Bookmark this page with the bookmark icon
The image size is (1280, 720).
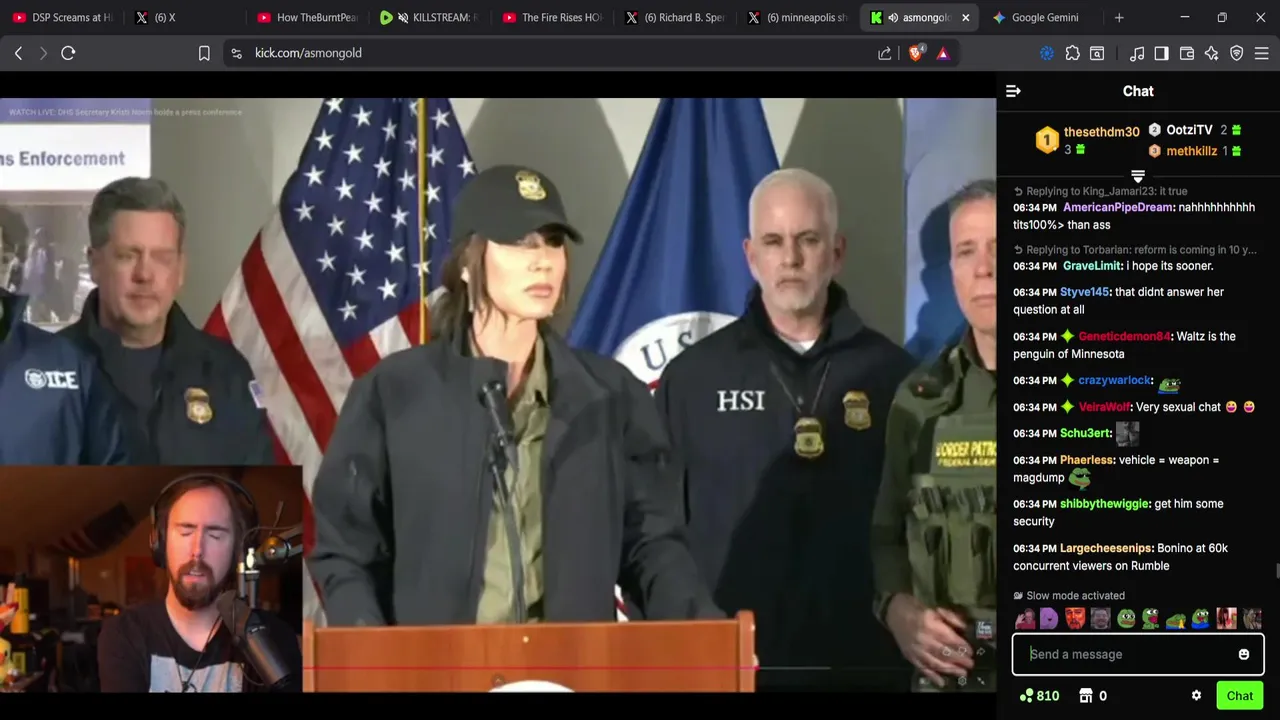click(204, 53)
